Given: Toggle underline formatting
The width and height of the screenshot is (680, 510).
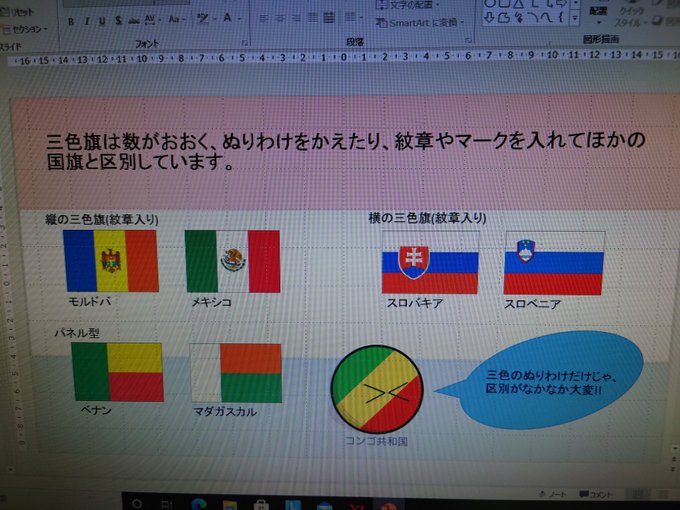Looking at the screenshot, I should pyautogui.click(x=102, y=20).
